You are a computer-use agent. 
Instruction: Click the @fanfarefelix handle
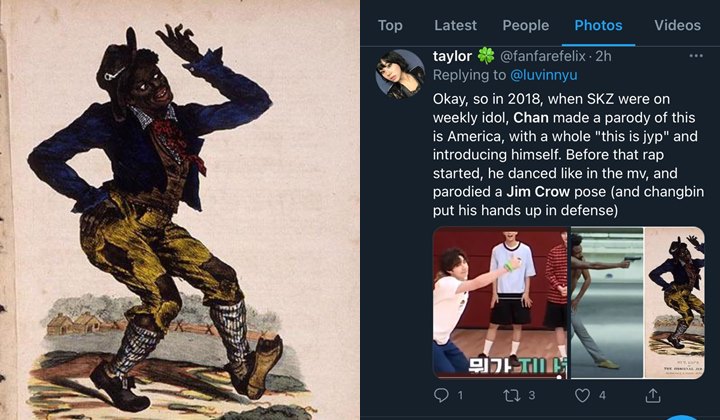[542, 56]
